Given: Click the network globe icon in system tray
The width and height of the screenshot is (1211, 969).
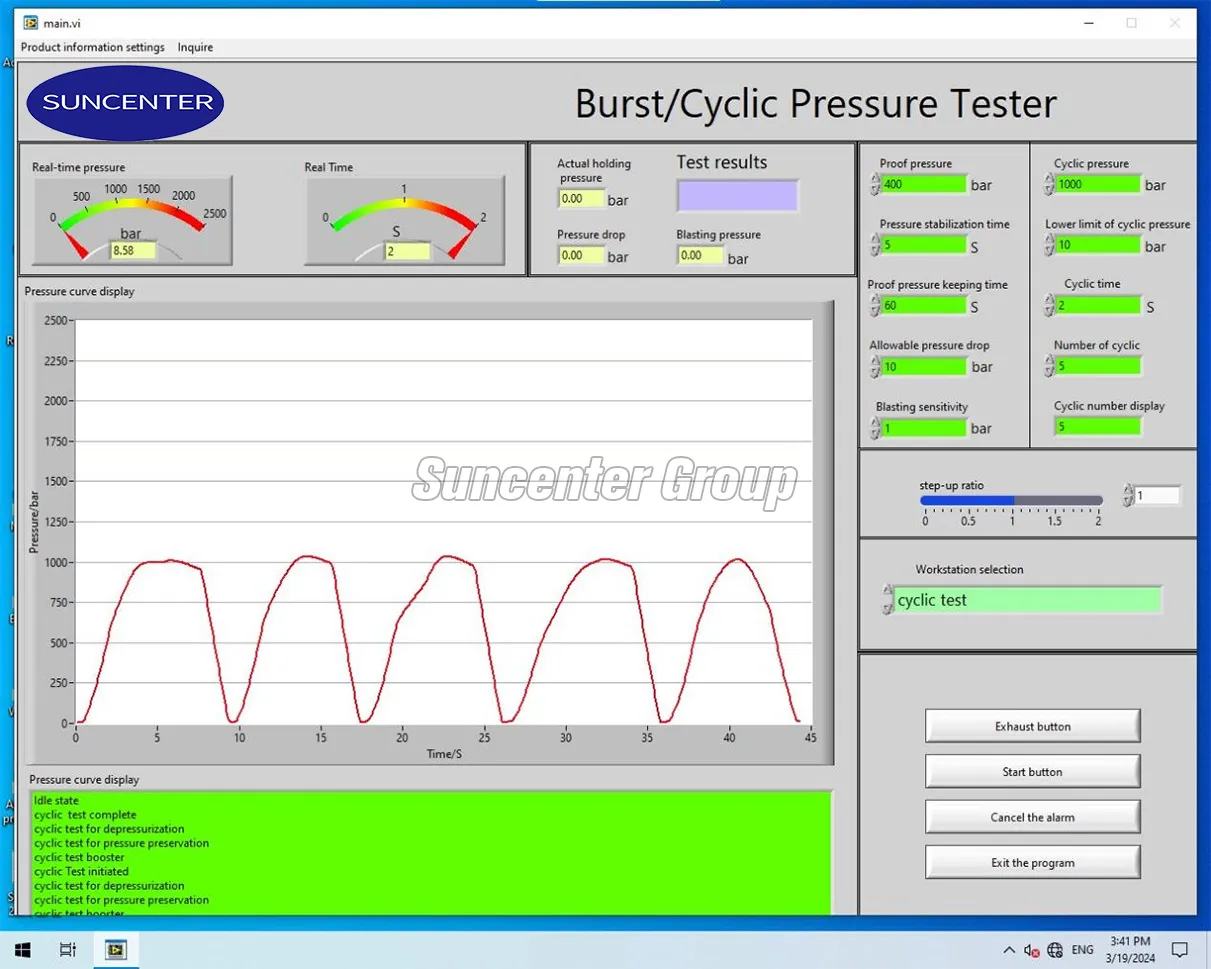Looking at the screenshot, I should click(x=1056, y=950).
